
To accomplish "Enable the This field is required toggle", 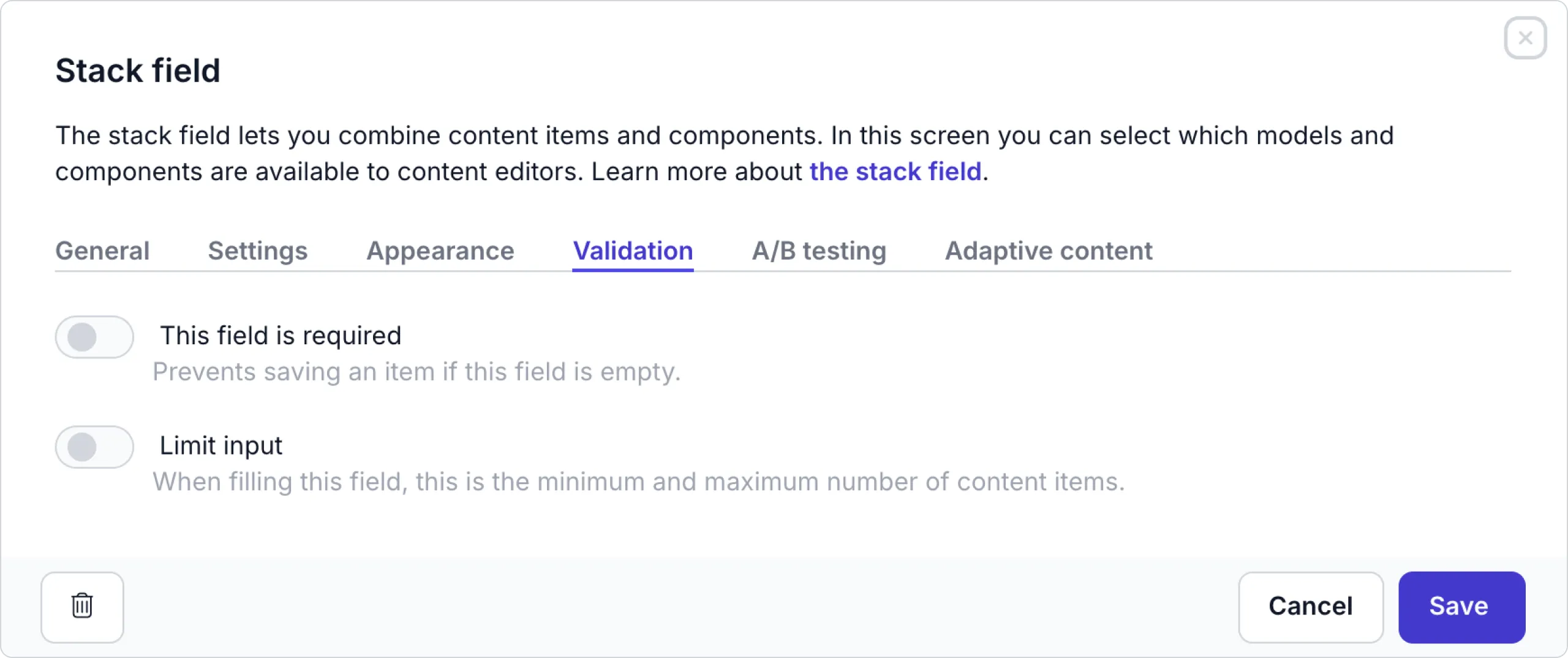I will [x=94, y=336].
